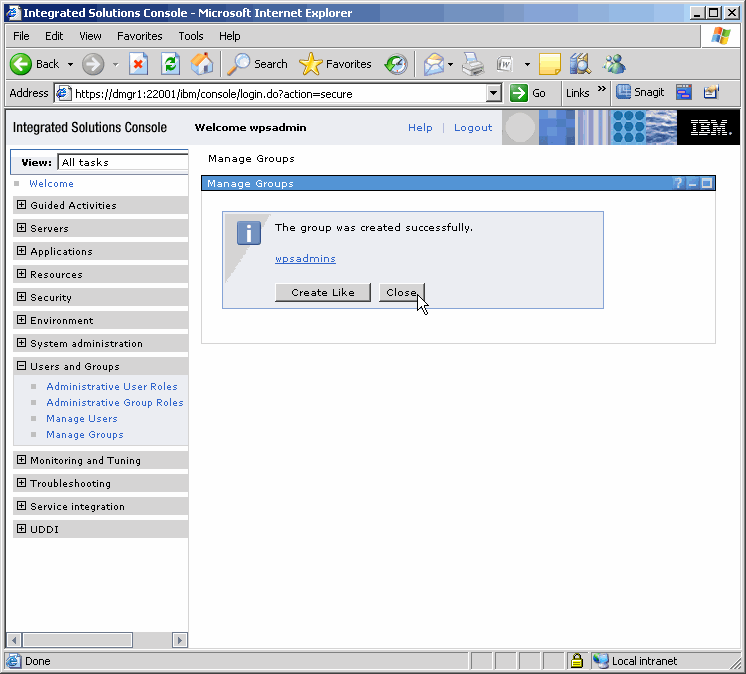The height and width of the screenshot is (674, 746).
Task: Expand the Security navigation section
Action: click(x=22, y=297)
